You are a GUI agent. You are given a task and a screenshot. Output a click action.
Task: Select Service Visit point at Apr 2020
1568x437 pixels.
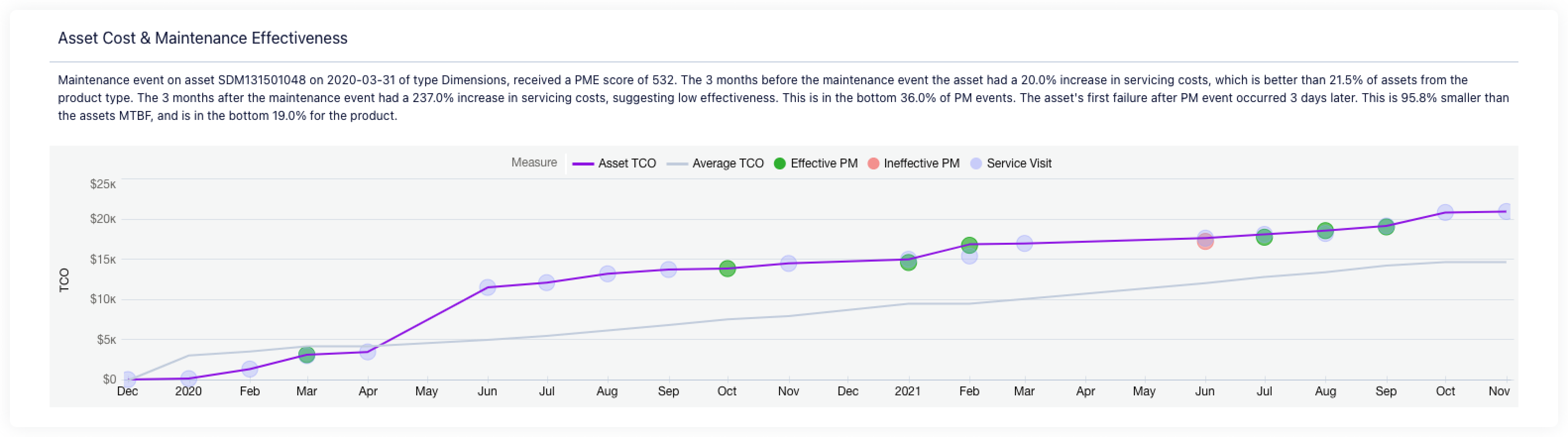click(367, 352)
